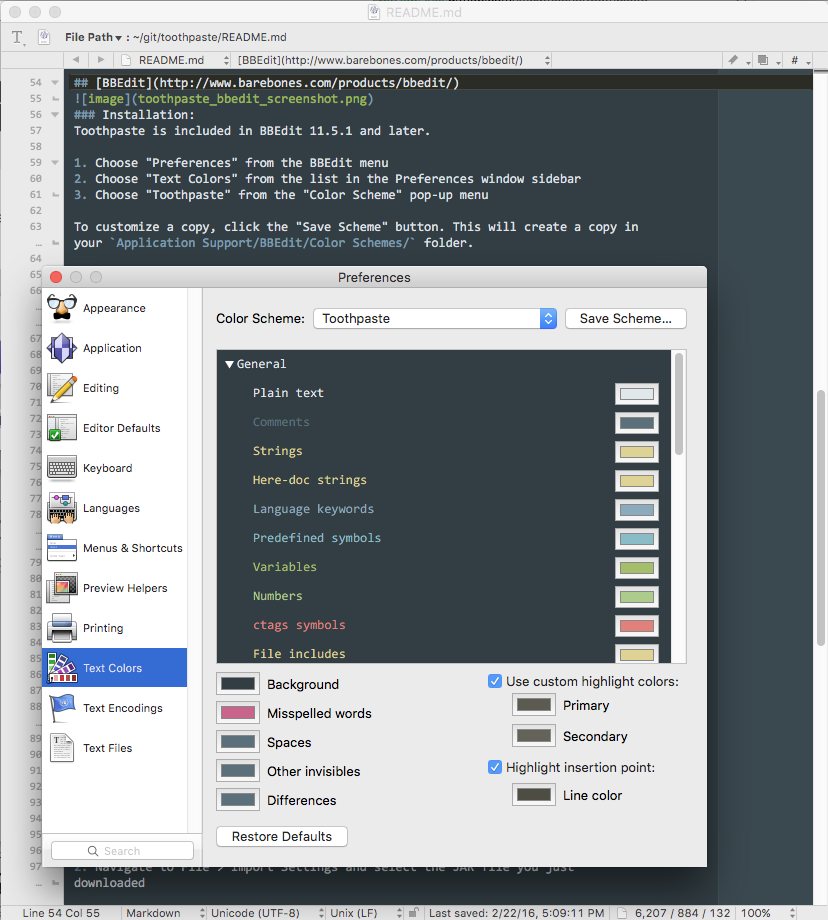
Task: Open the Text Files document icon
Action: pyautogui.click(x=62, y=748)
